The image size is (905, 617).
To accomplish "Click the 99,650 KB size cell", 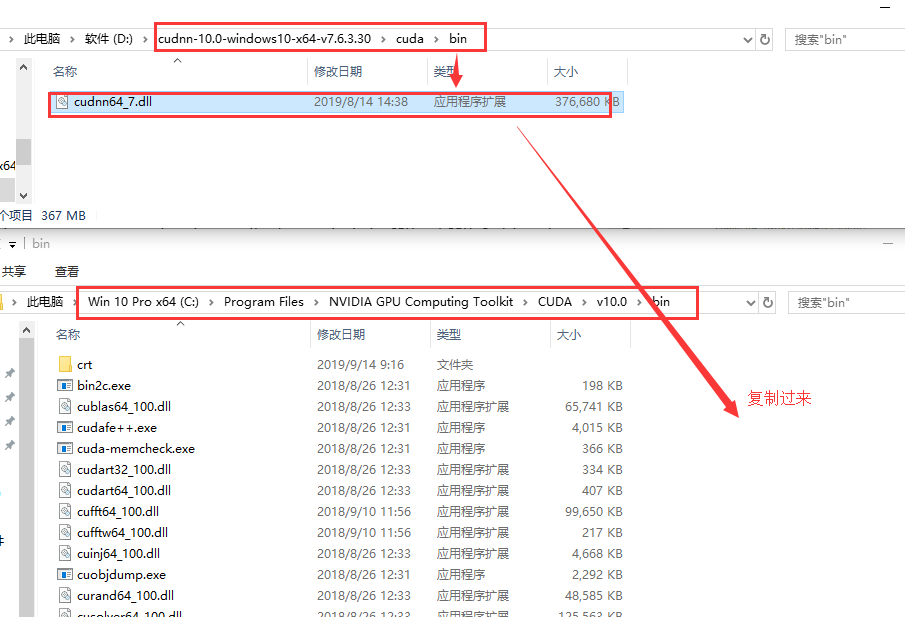I will point(593,511).
